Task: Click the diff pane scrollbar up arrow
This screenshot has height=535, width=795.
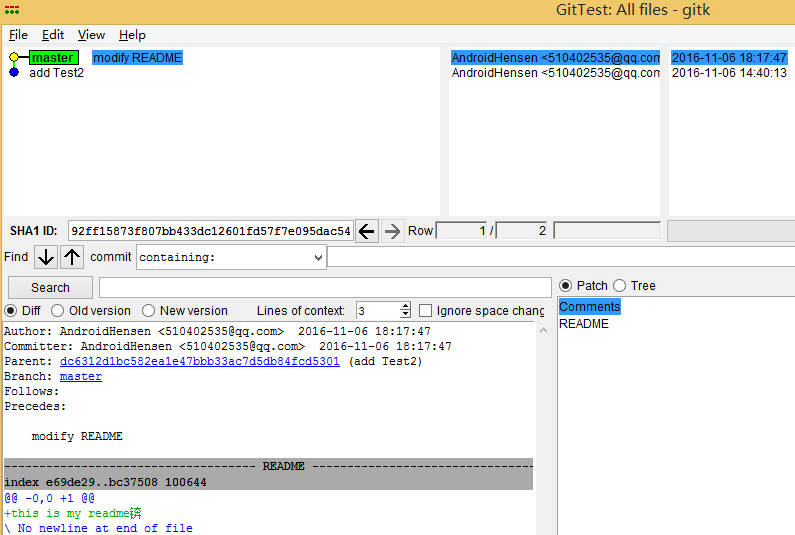Action: point(543,330)
